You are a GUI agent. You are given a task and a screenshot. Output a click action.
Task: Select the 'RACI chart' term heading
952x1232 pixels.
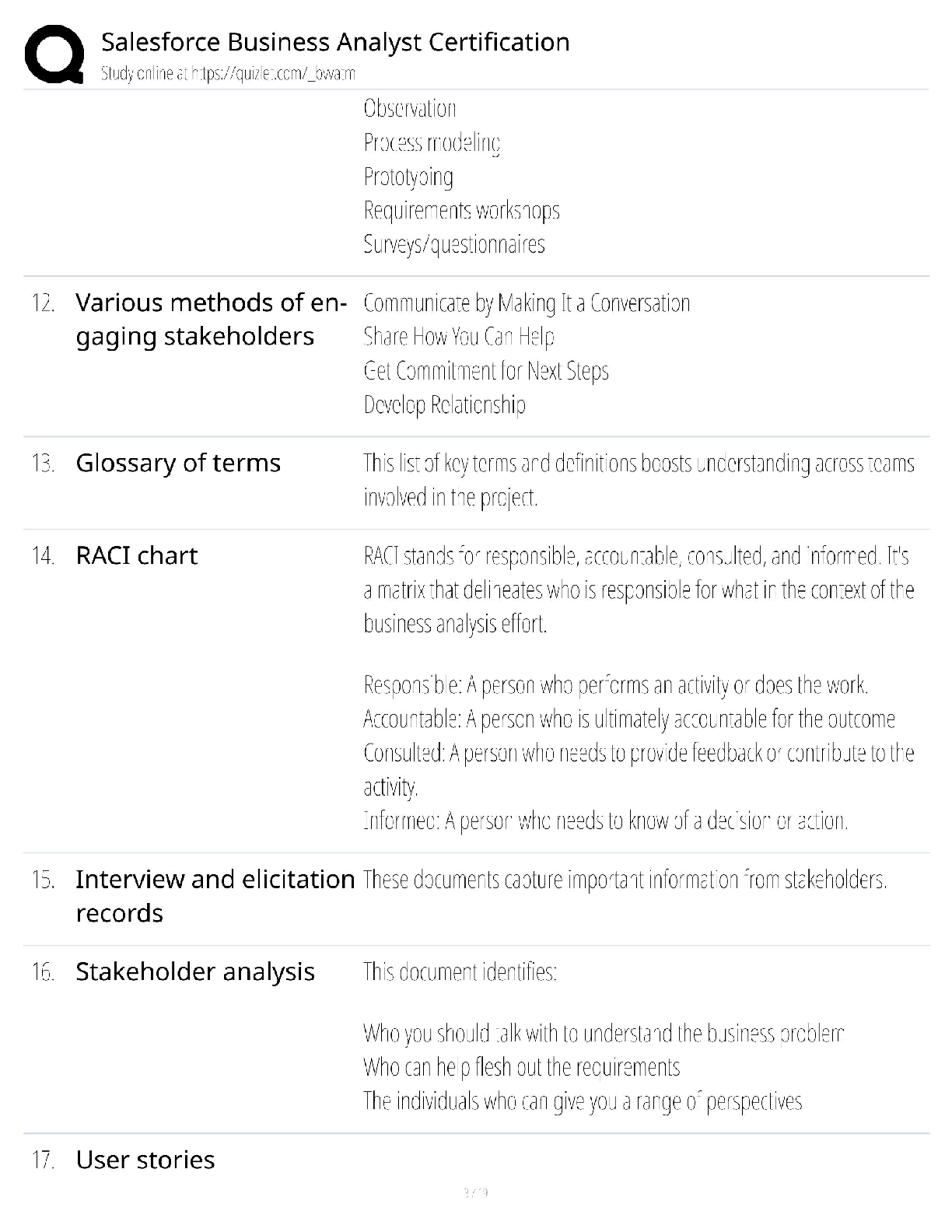pyautogui.click(x=137, y=555)
